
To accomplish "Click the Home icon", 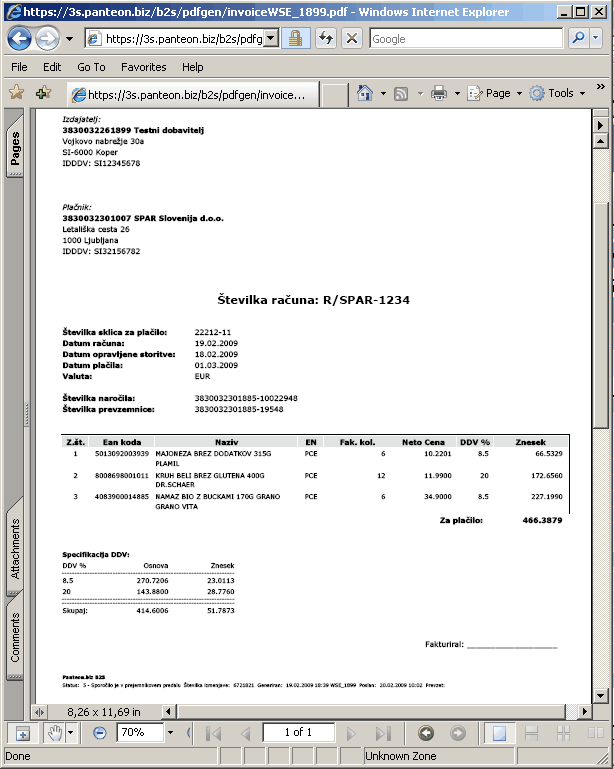I will (x=364, y=93).
